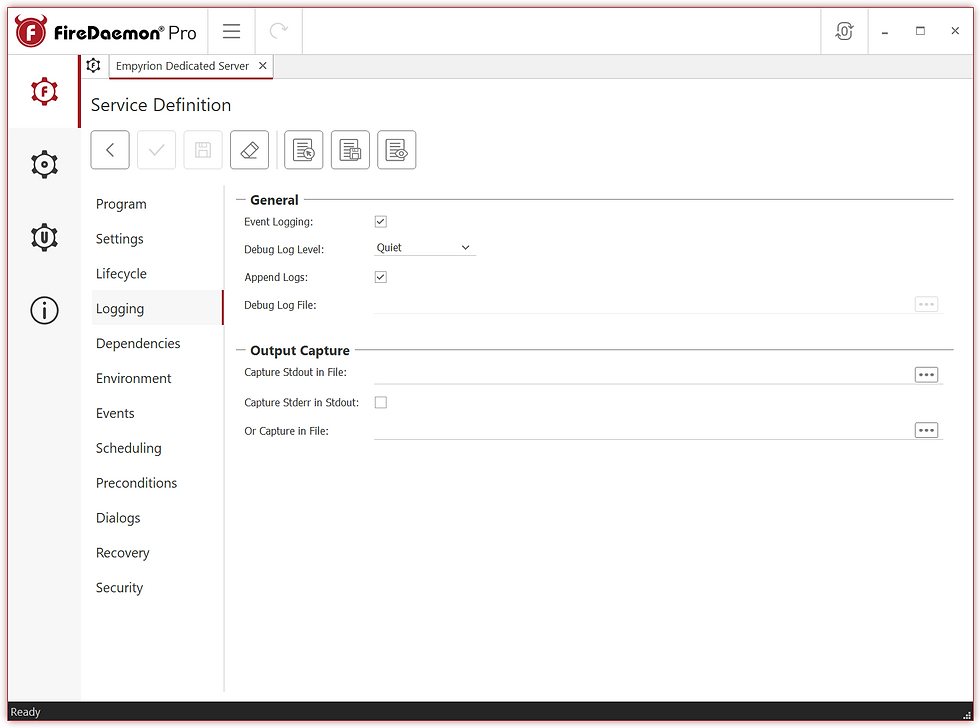The width and height of the screenshot is (980, 728).
Task: Click the export service definition toolbar icon
Action: [350, 149]
